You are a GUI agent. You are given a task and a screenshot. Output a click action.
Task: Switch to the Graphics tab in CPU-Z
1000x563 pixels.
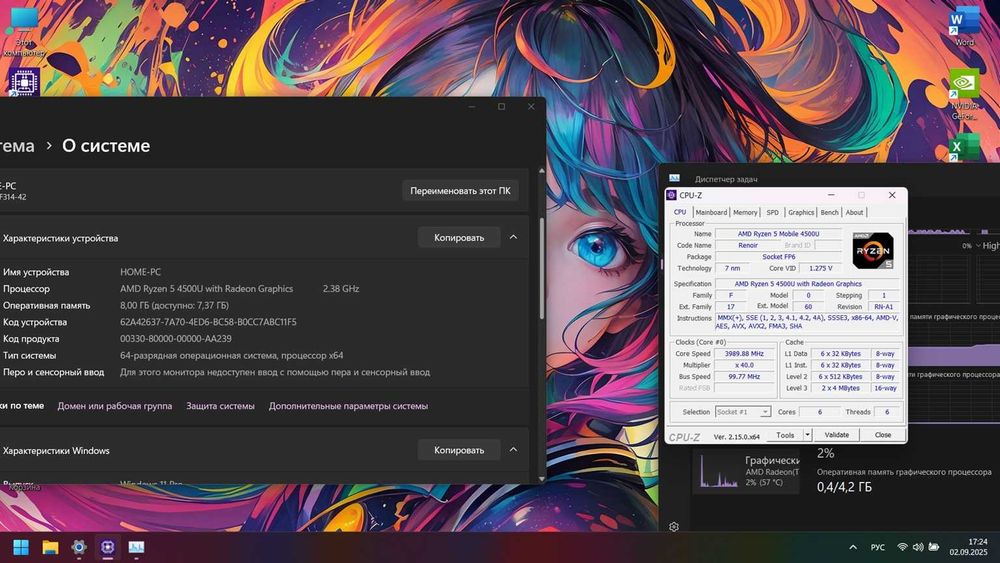[801, 212]
